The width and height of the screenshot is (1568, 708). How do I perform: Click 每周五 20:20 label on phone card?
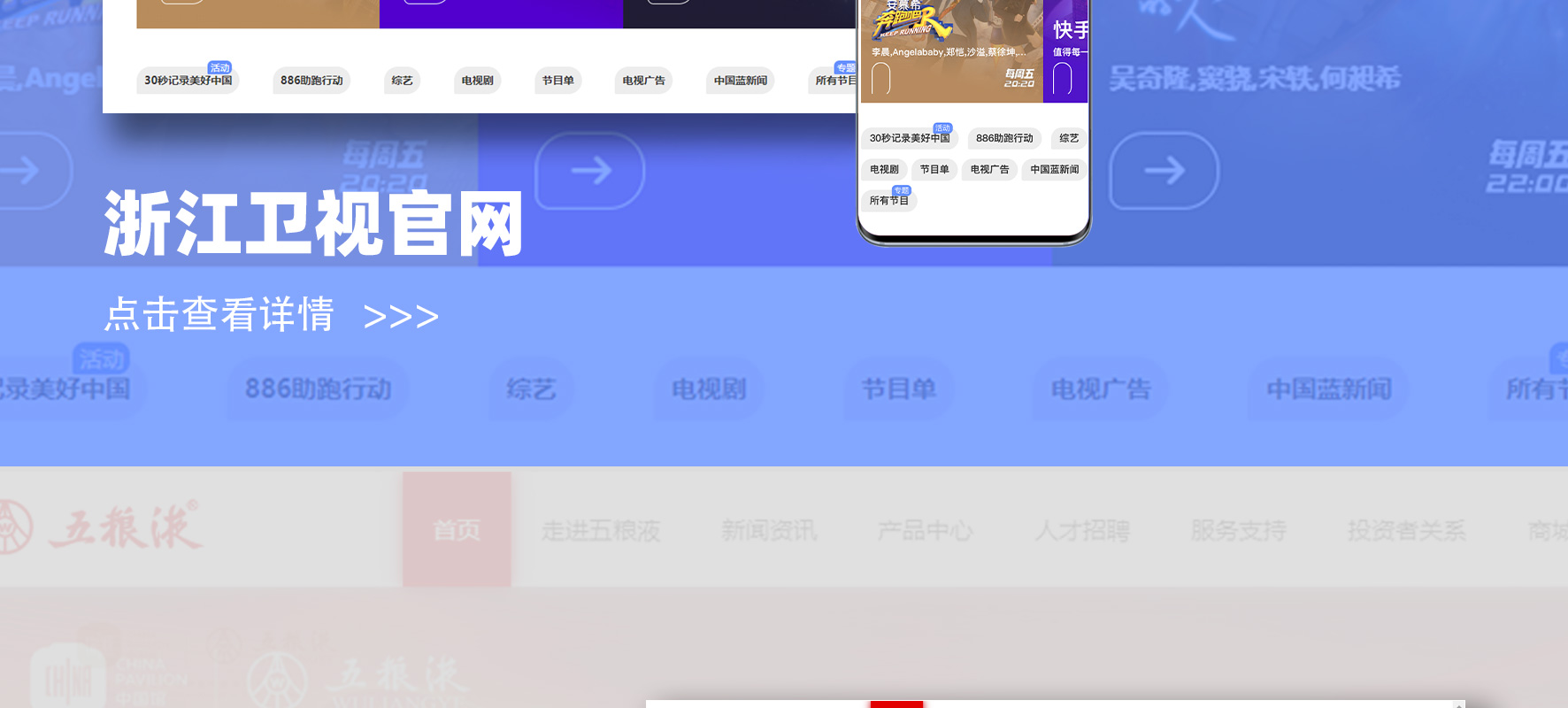[1019, 79]
